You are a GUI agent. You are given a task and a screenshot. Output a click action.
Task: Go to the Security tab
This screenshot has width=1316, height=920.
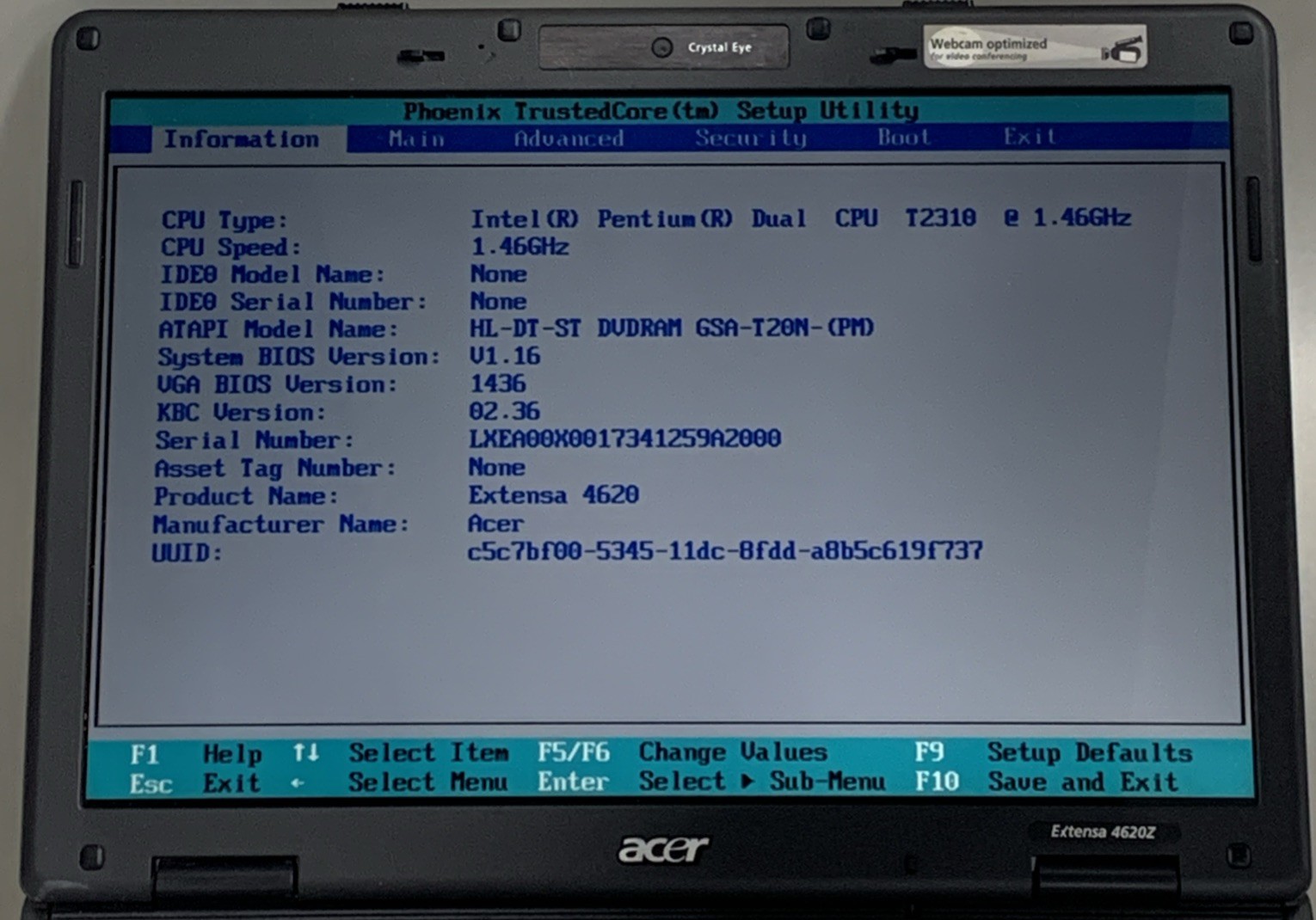pos(751,138)
